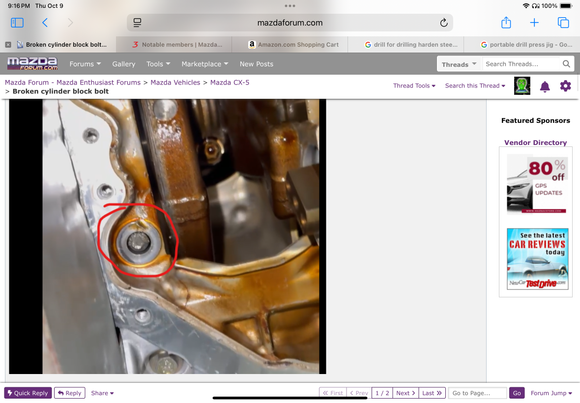The image size is (580, 403).
Task: Click the Quick Reply button
Action: coord(28,393)
